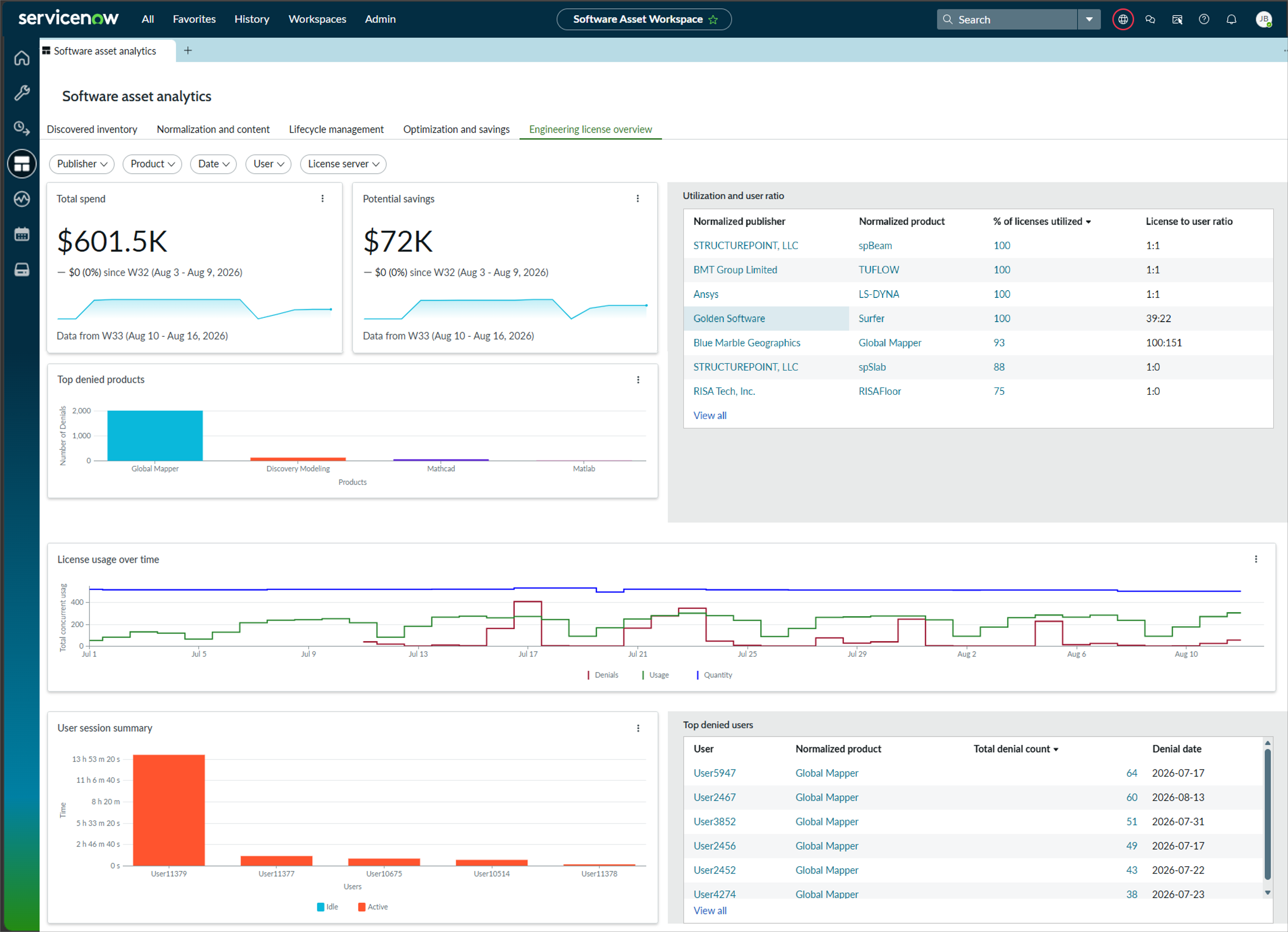Toggle Idle series in session legend
The image size is (1288, 932).
click(328, 907)
